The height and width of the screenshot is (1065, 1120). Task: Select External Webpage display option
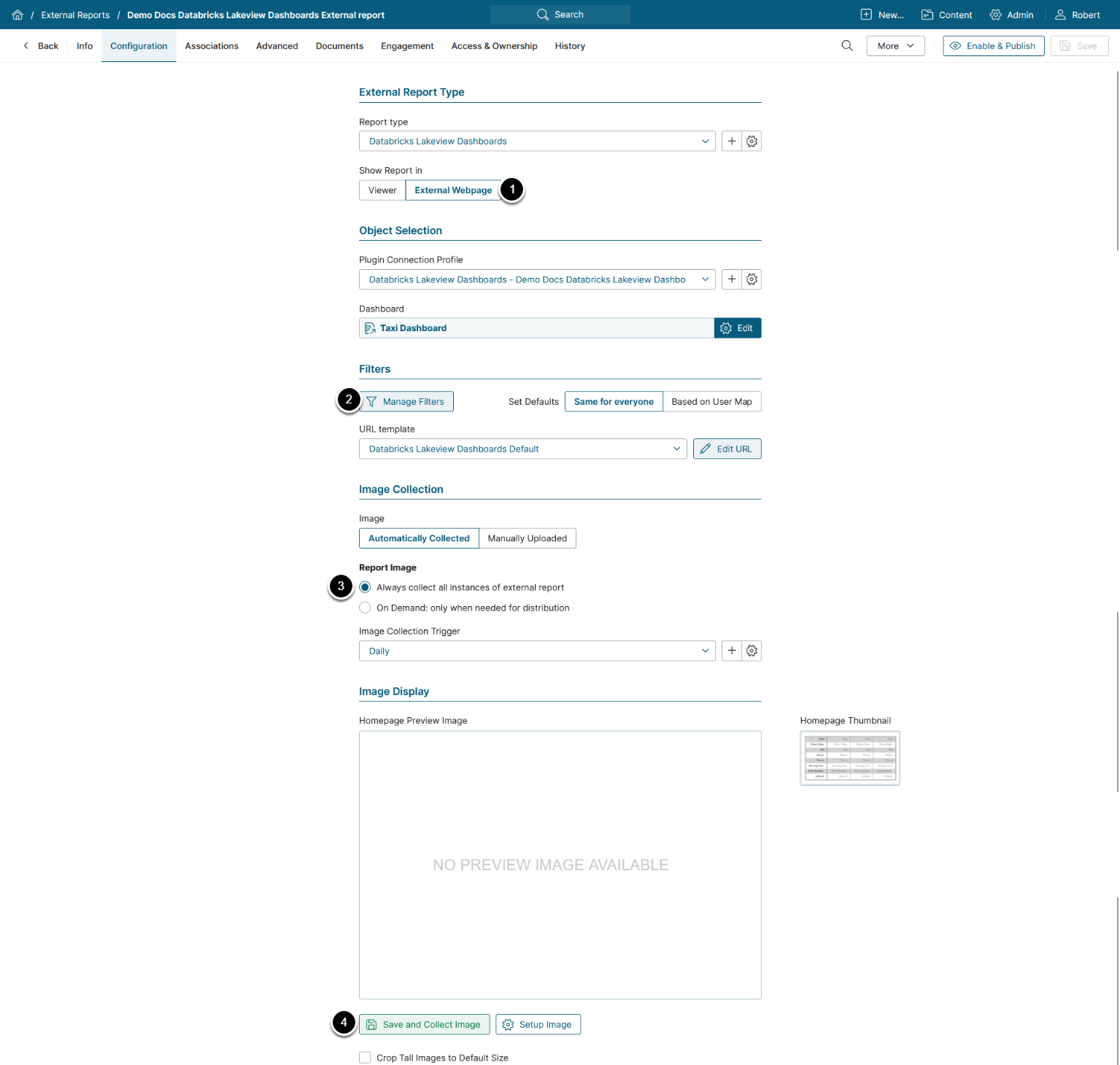click(453, 190)
